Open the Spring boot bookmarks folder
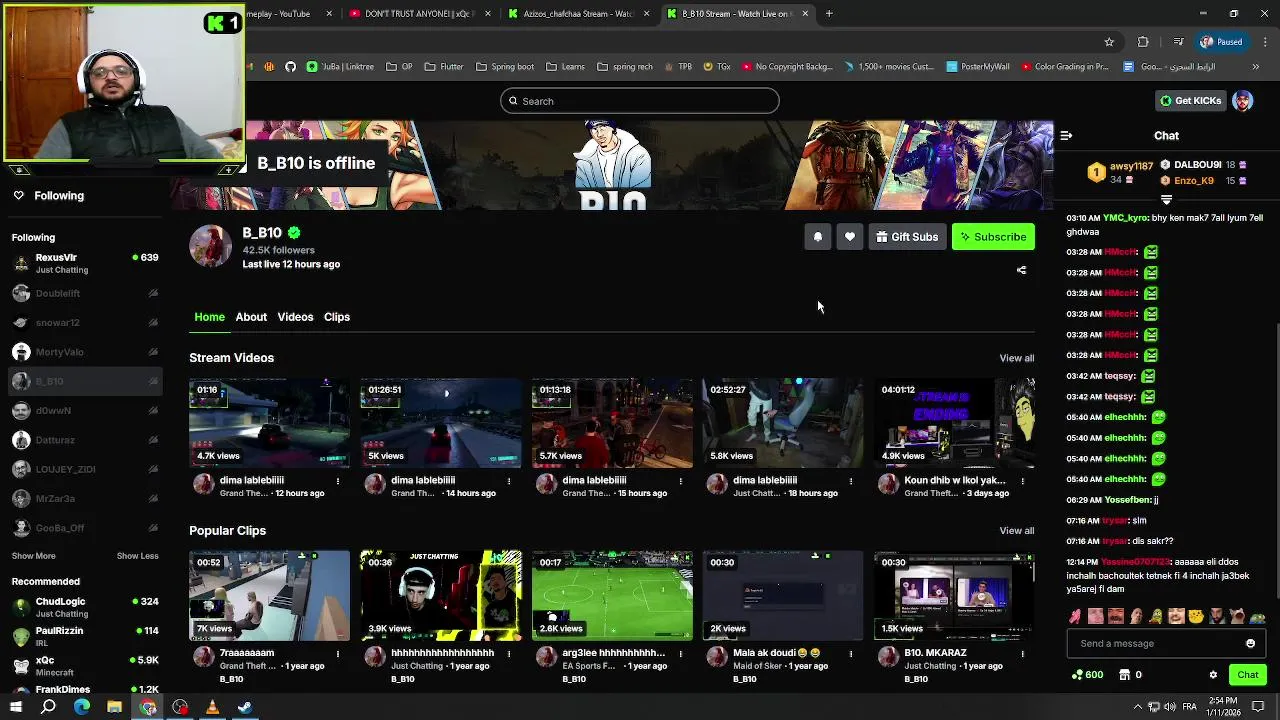The image size is (1280, 720). click(x=505, y=67)
